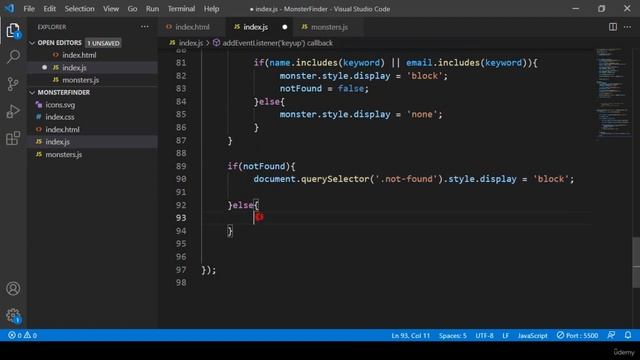The width and height of the screenshot is (640, 360).
Task: Click the 1 UNSAVED badge
Action: (x=103, y=43)
